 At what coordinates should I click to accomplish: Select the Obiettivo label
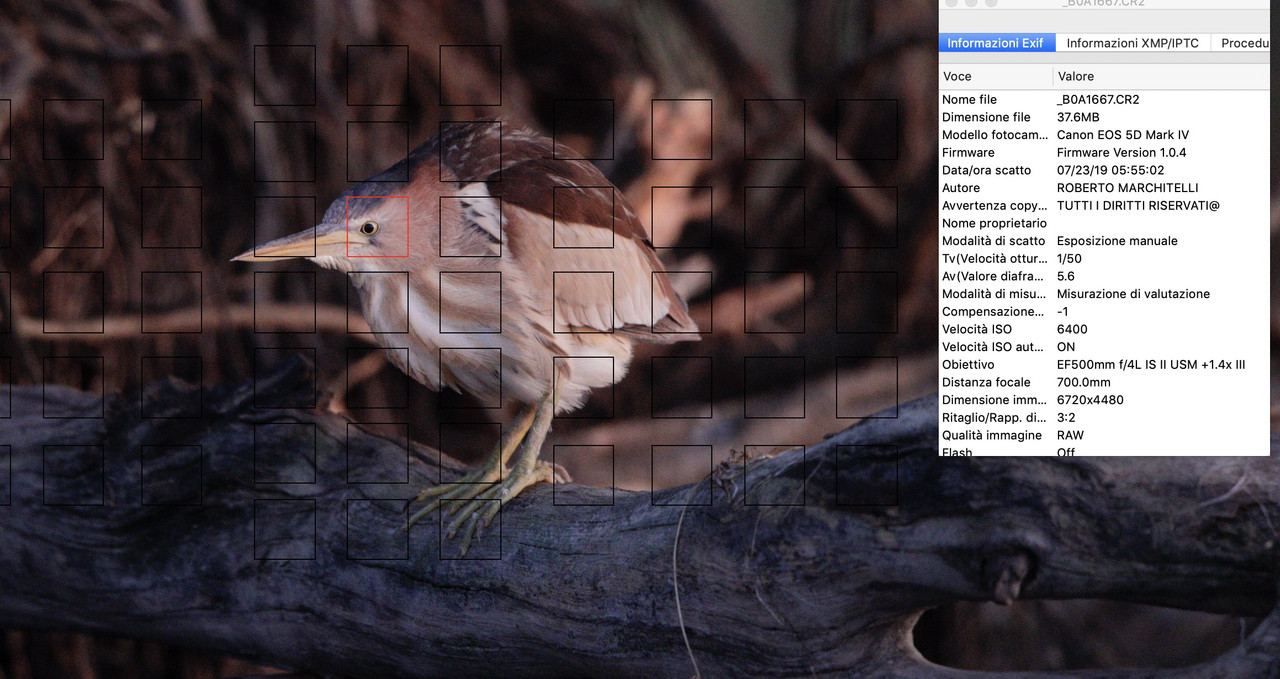pyautogui.click(x=968, y=365)
